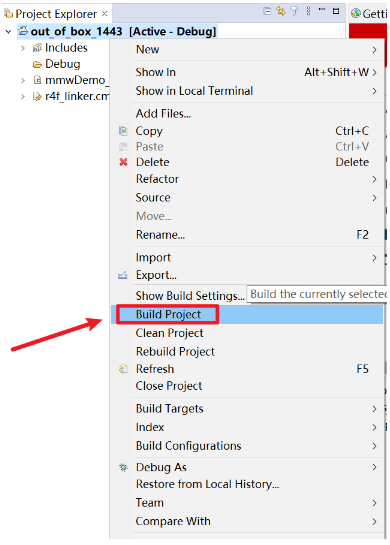Select the Includes tree item
Viewport: 390px width, 545px height.
(66, 48)
